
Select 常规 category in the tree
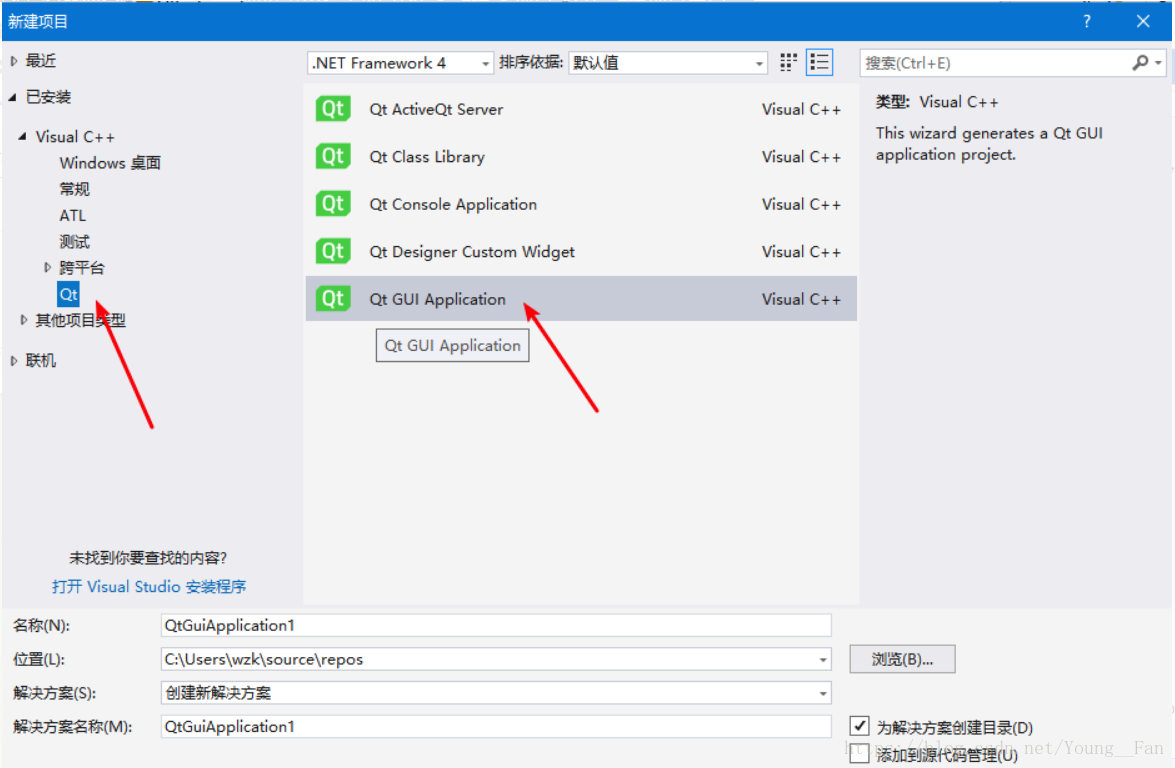pos(74,189)
